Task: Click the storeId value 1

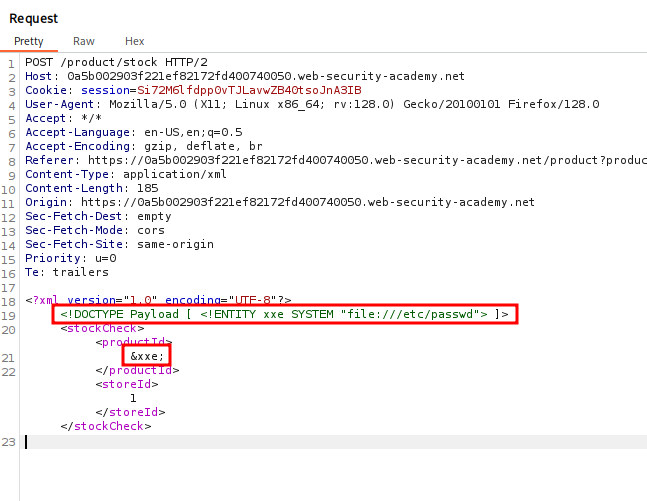Action: (x=133, y=399)
